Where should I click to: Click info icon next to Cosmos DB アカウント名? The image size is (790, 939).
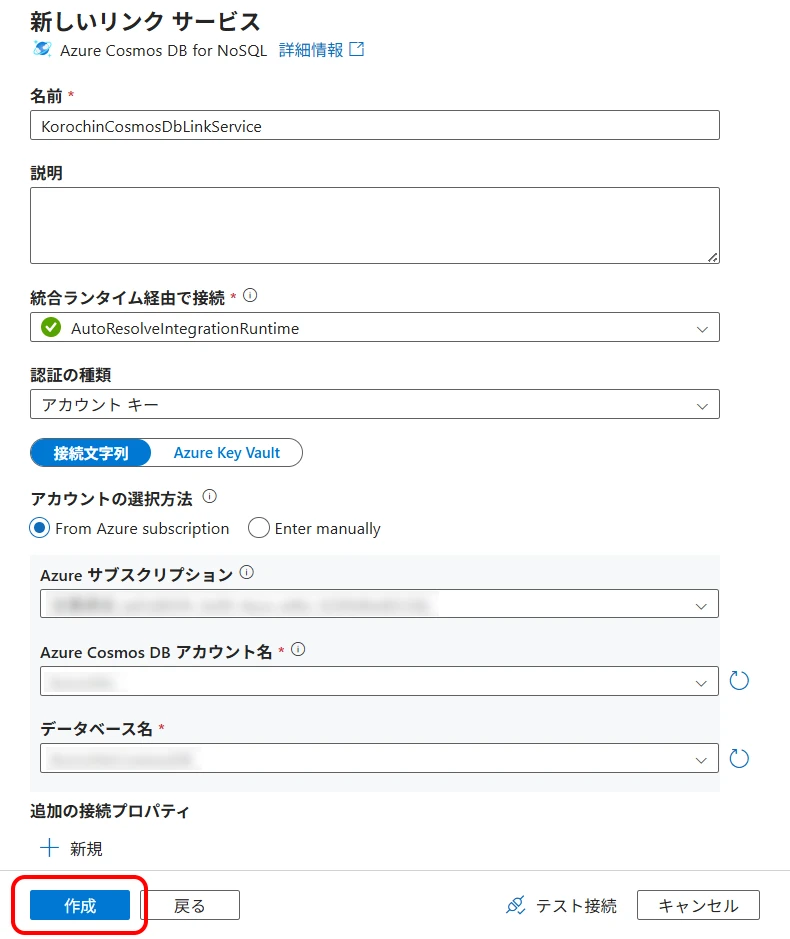click(x=297, y=650)
